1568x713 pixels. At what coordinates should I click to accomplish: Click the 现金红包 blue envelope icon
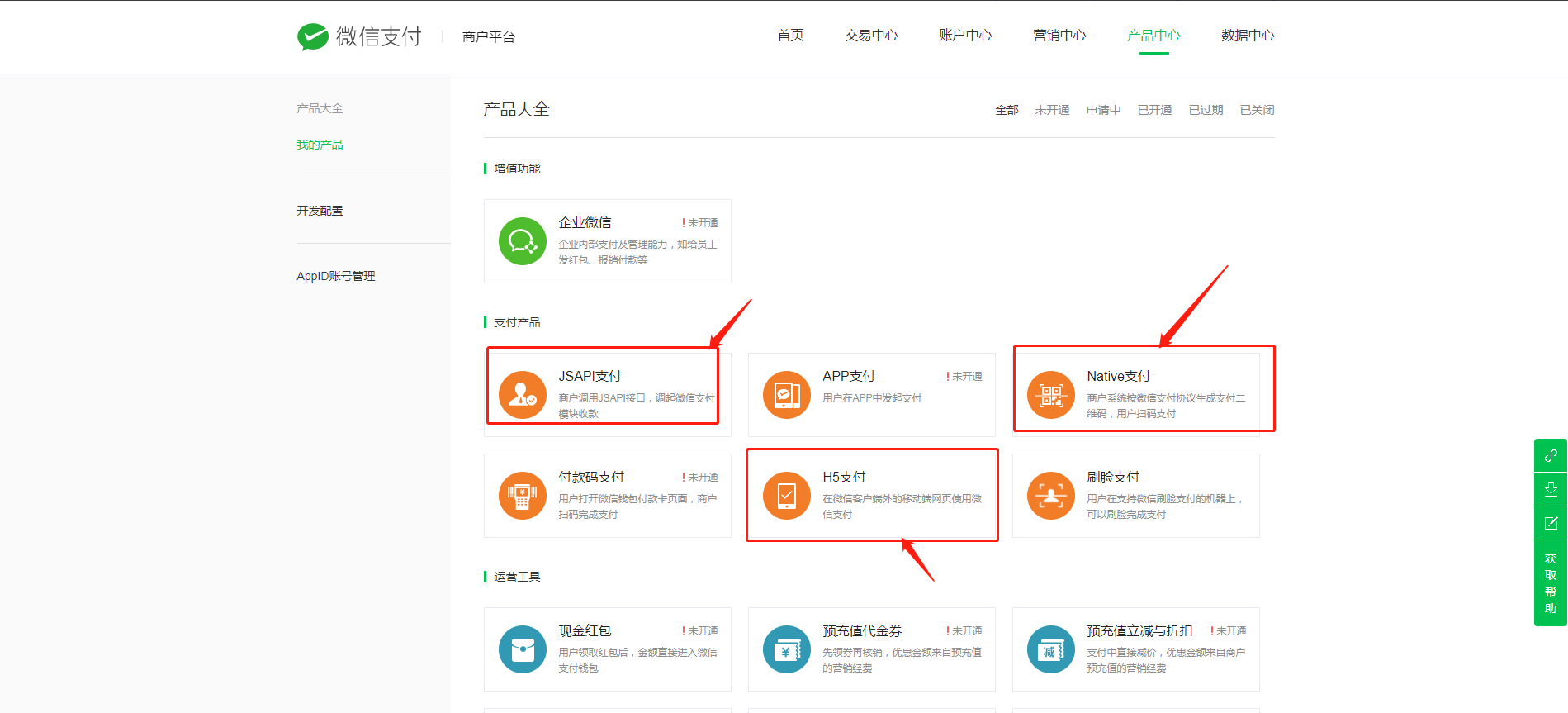[x=523, y=649]
